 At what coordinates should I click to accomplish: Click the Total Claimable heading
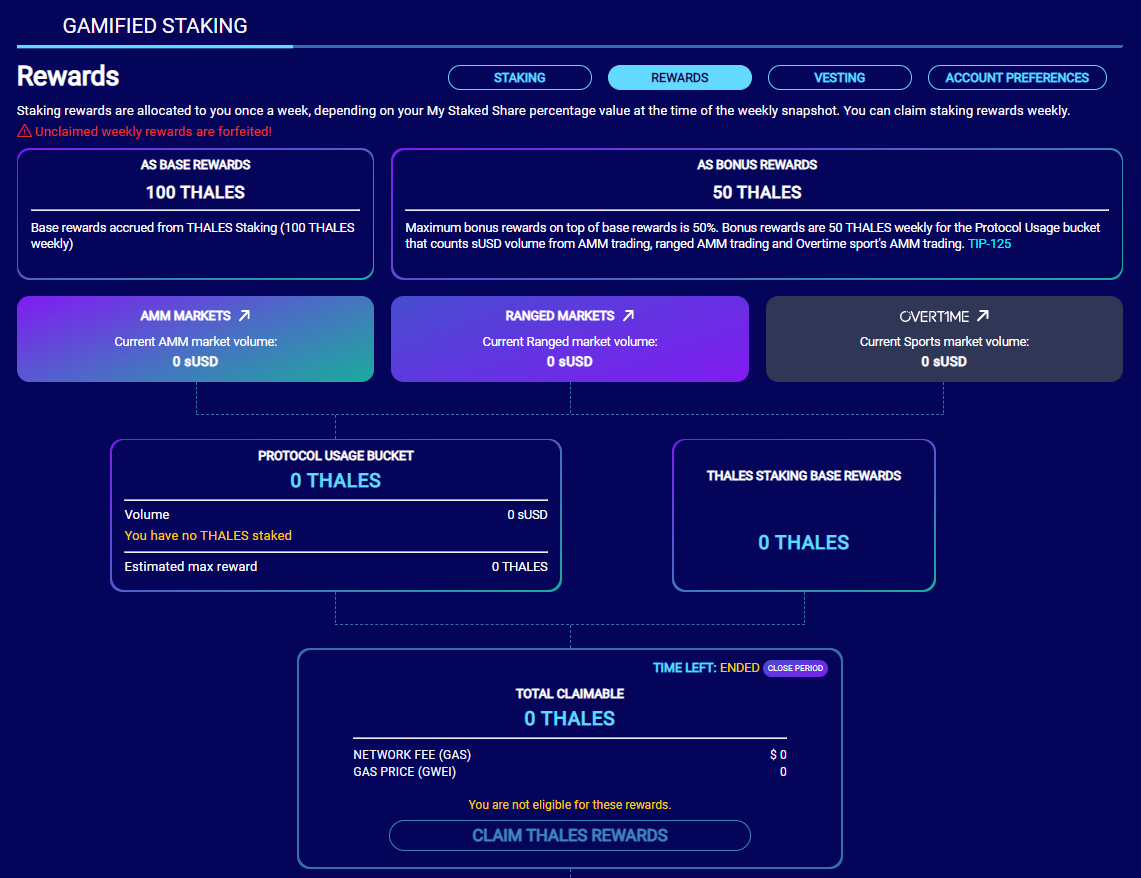pos(570,694)
